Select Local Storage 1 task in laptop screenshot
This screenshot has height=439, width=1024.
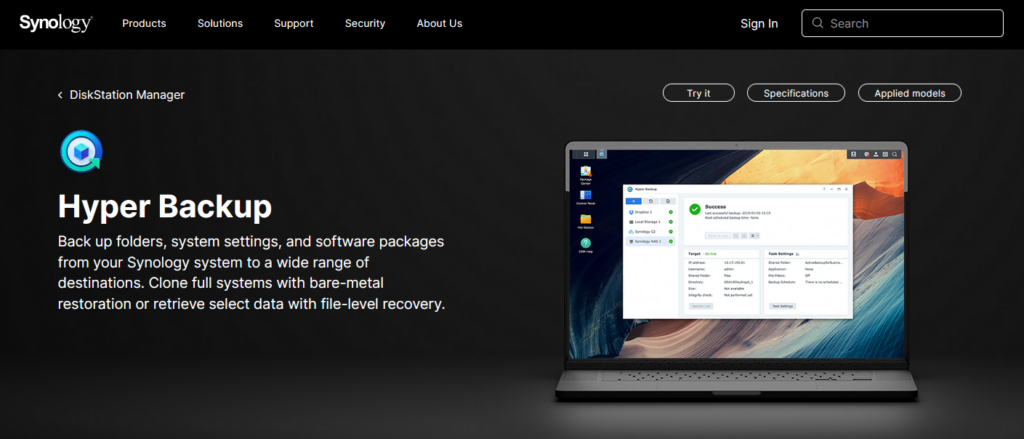650,221
